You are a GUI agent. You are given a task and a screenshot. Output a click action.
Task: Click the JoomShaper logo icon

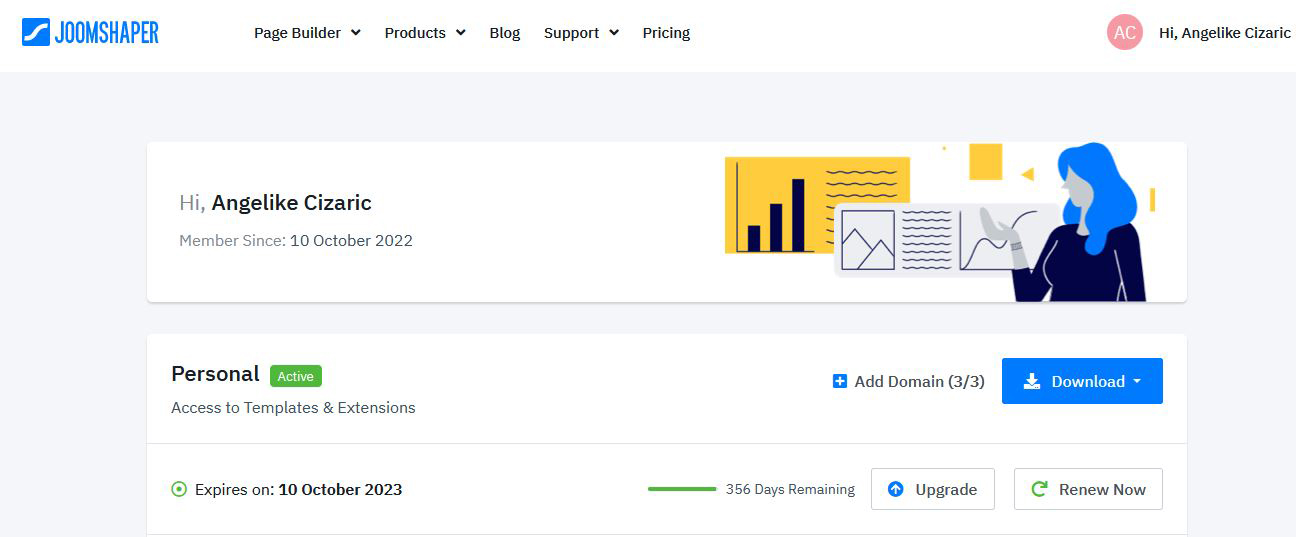pos(36,32)
